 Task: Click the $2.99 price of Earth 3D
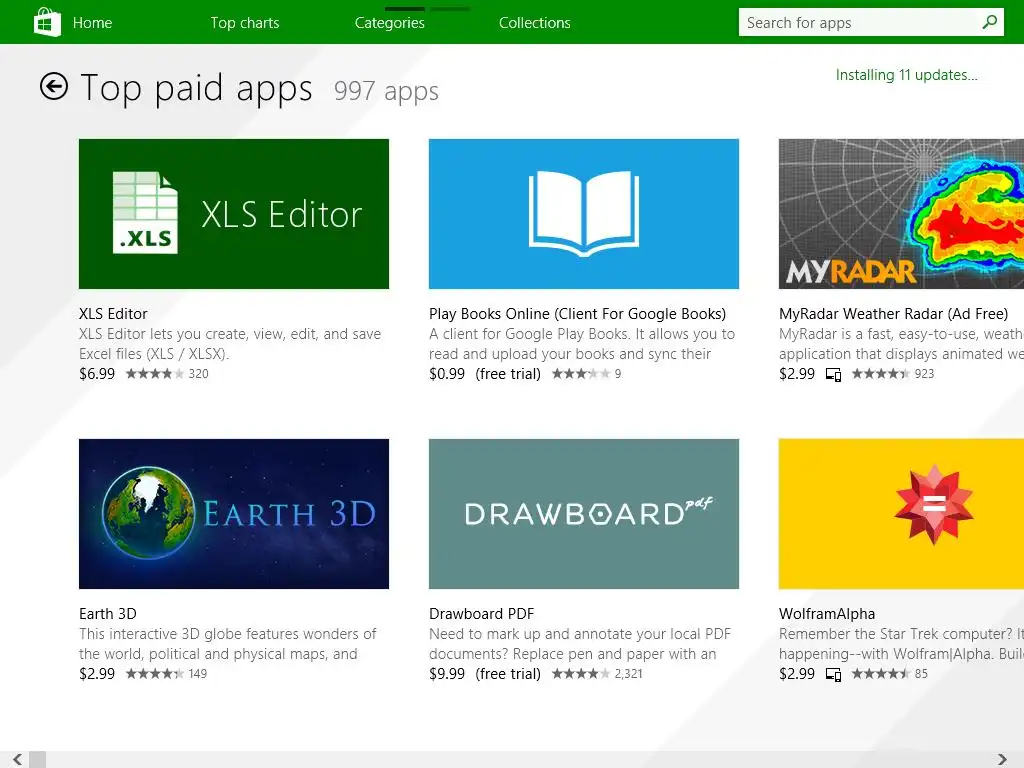click(x=97, y=673)
